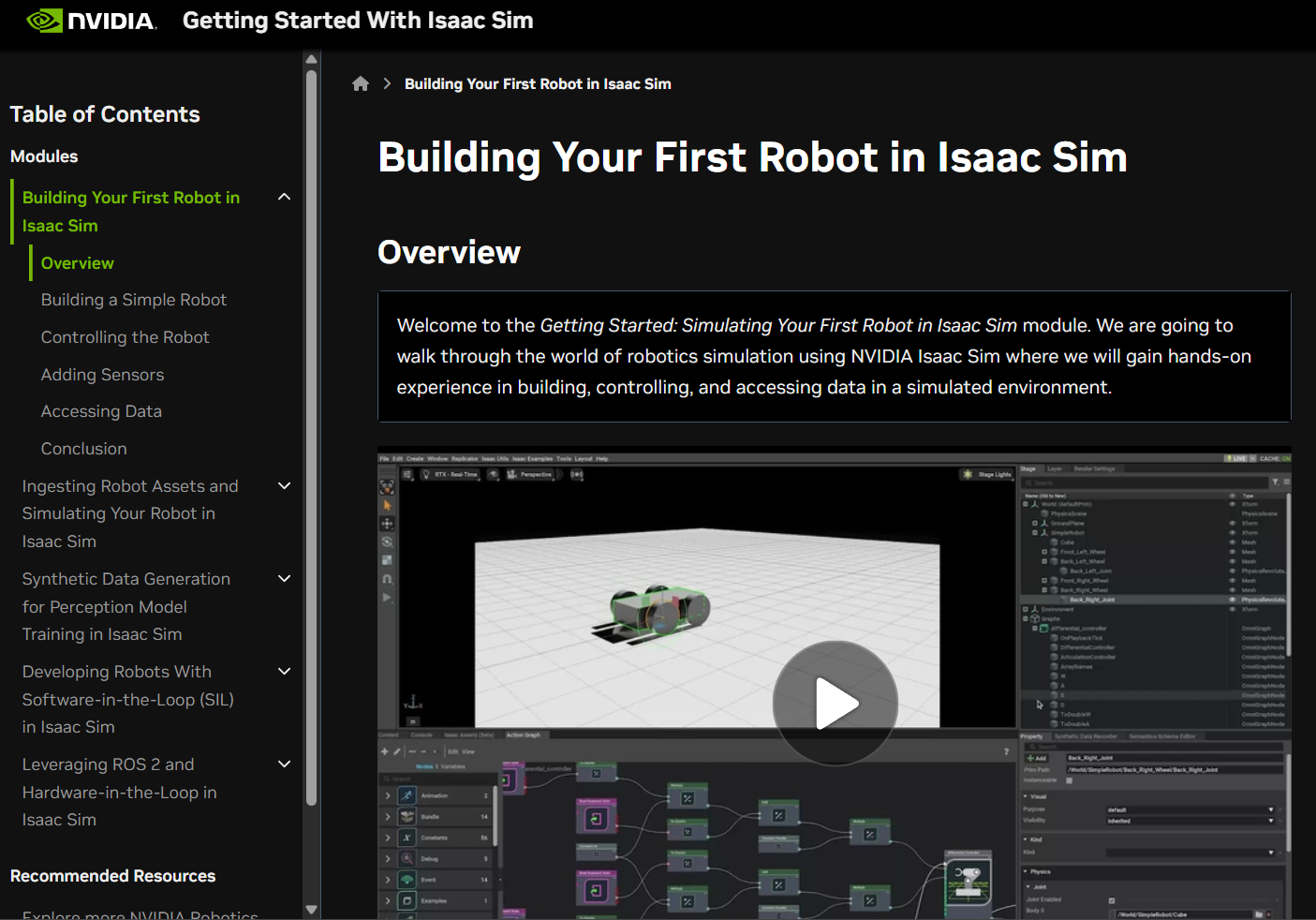Expand the Ingesting Robot Assets module

(x=285, y=485)
